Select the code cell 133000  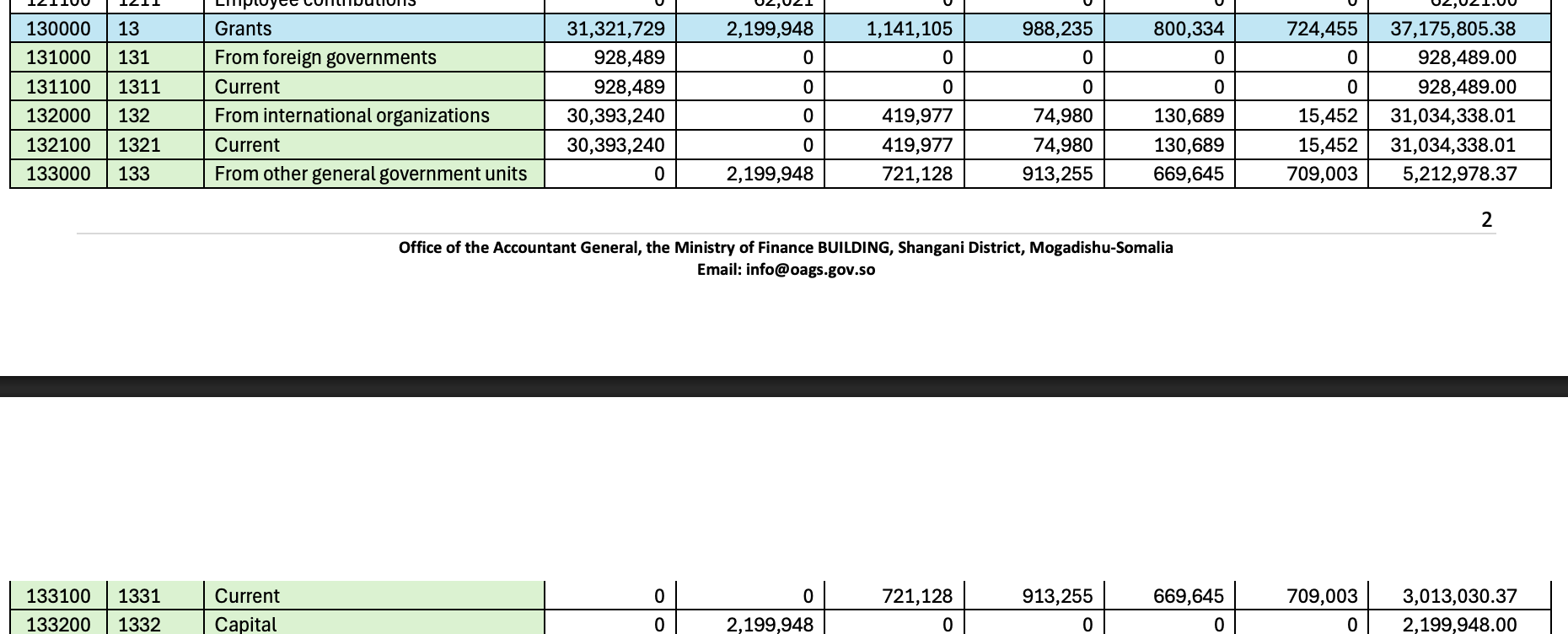coord(58,174)
